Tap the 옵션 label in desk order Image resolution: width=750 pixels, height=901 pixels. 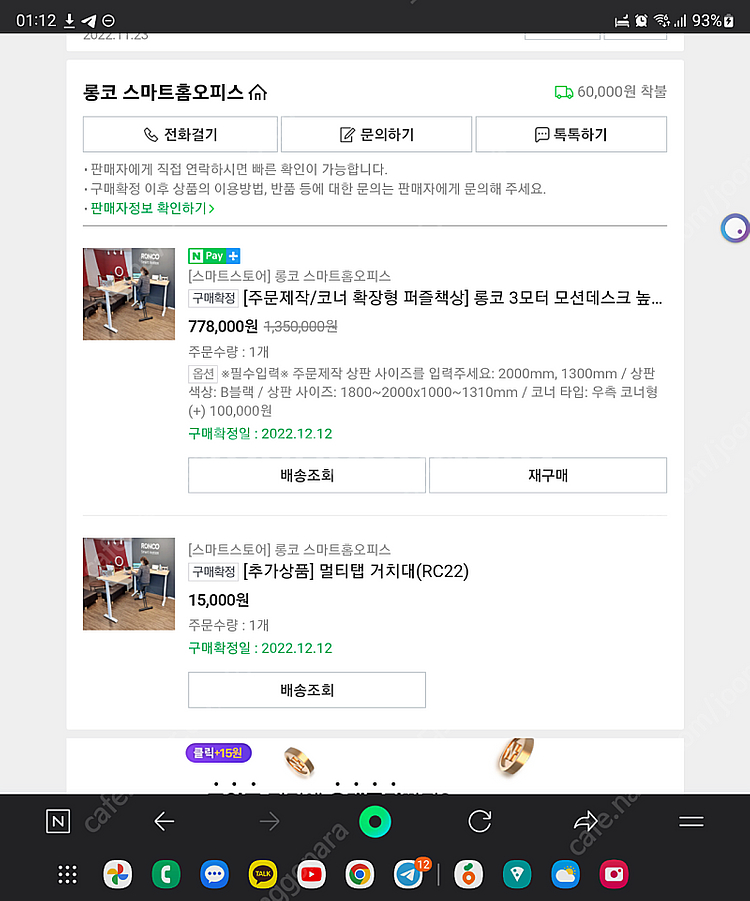tap(203, 374)
